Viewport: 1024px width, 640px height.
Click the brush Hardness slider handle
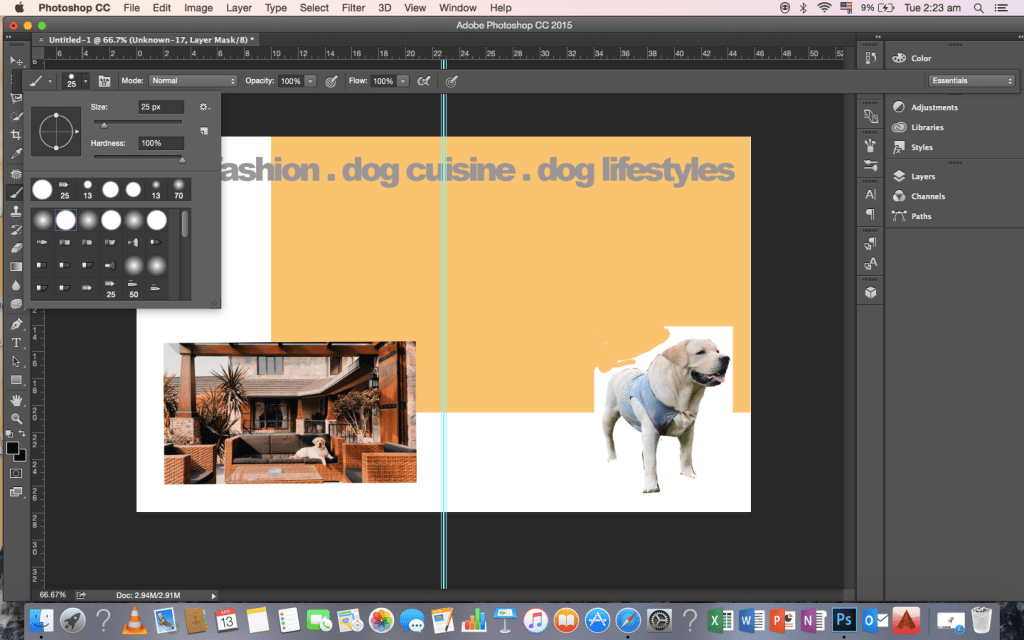coord(182,158)
